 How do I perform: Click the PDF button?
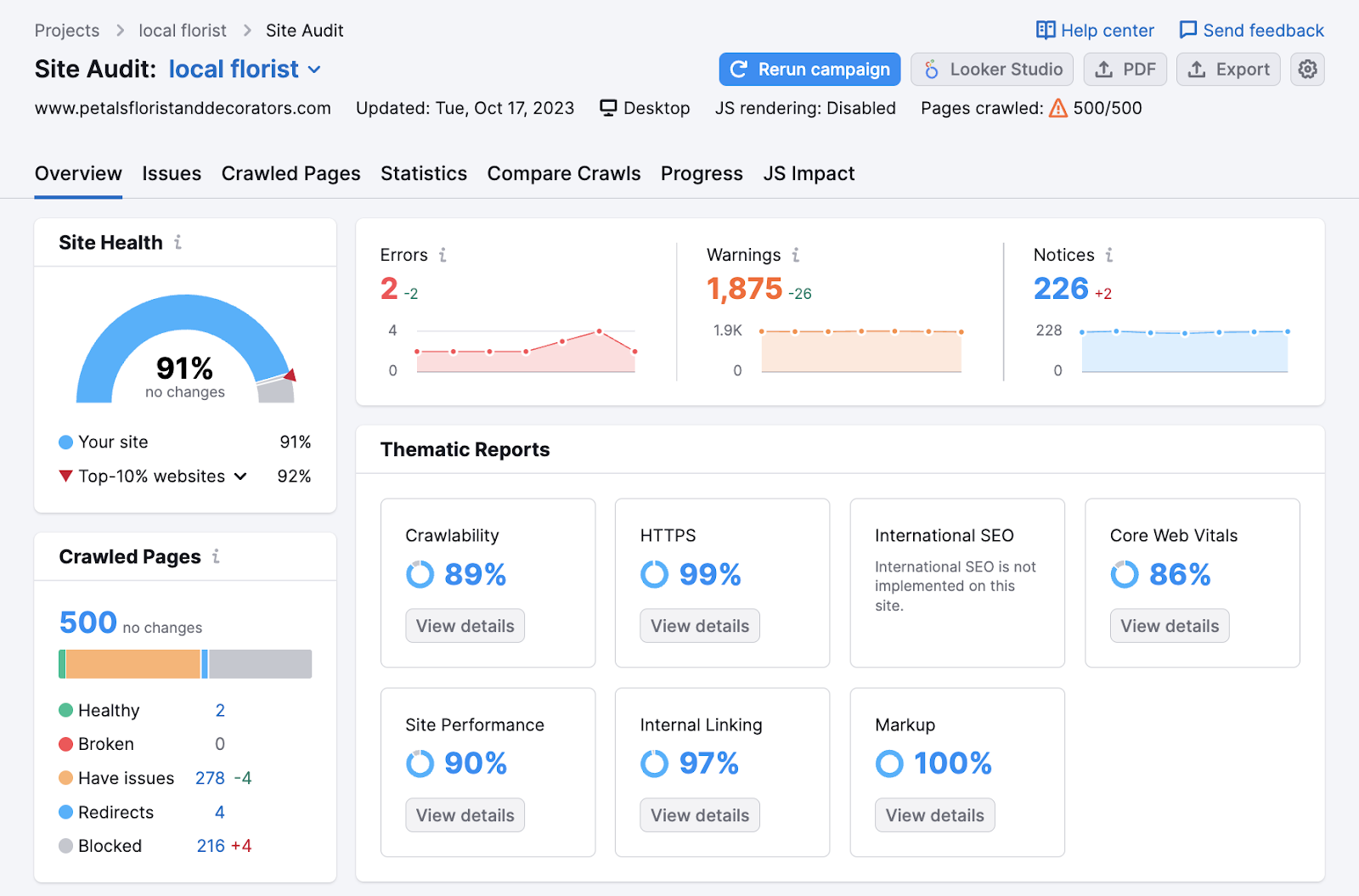(x=1125, y=69)
